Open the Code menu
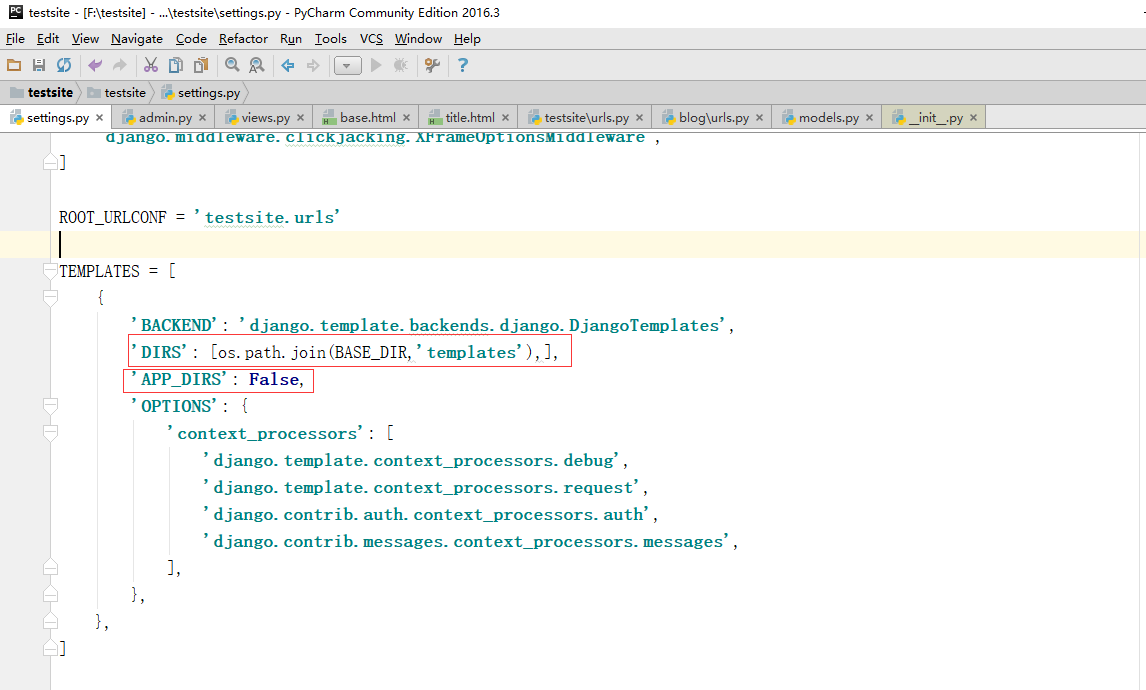Screen dimensions: 1146x690 pos(191,39)
